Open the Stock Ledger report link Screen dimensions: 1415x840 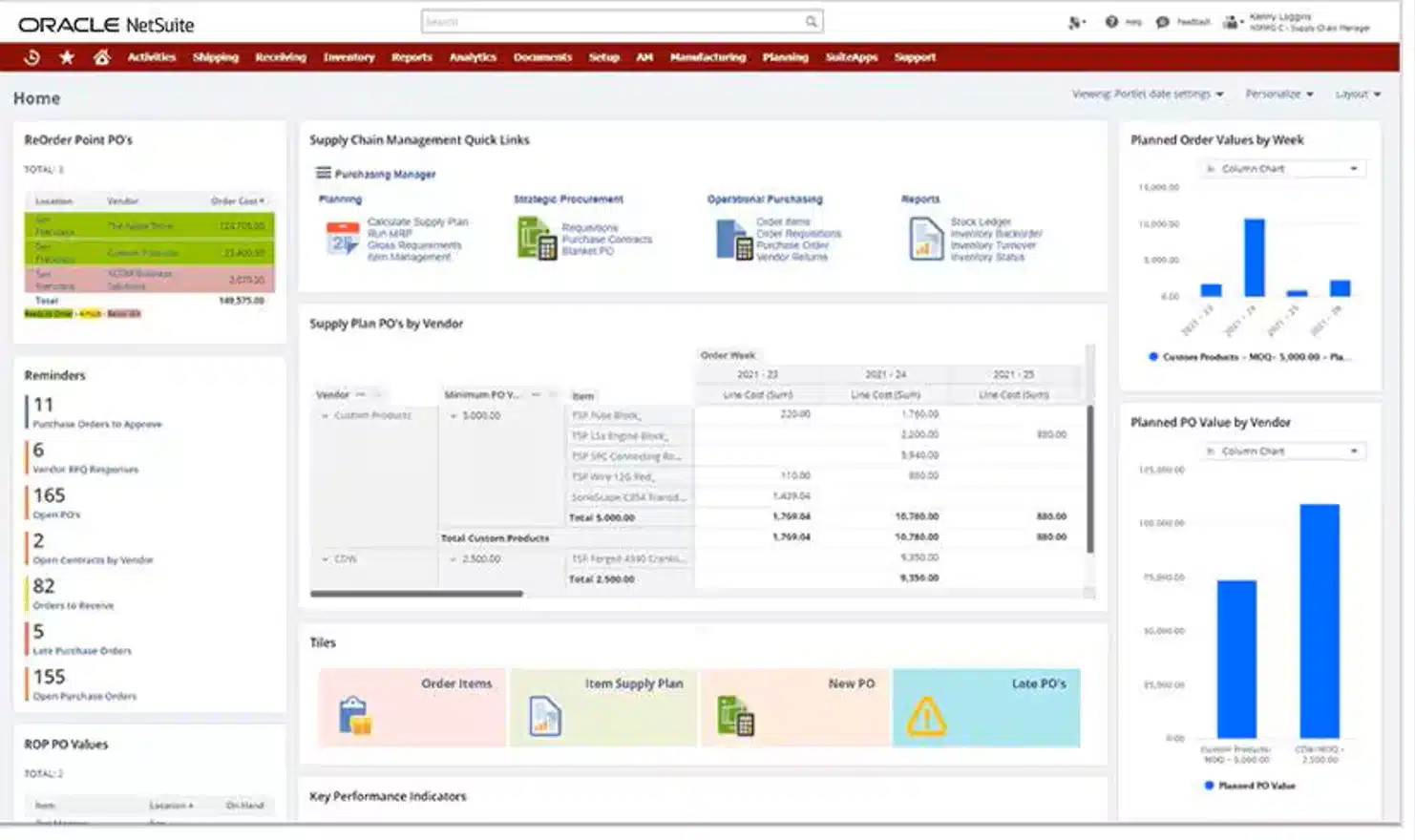[x=981, y=222]
